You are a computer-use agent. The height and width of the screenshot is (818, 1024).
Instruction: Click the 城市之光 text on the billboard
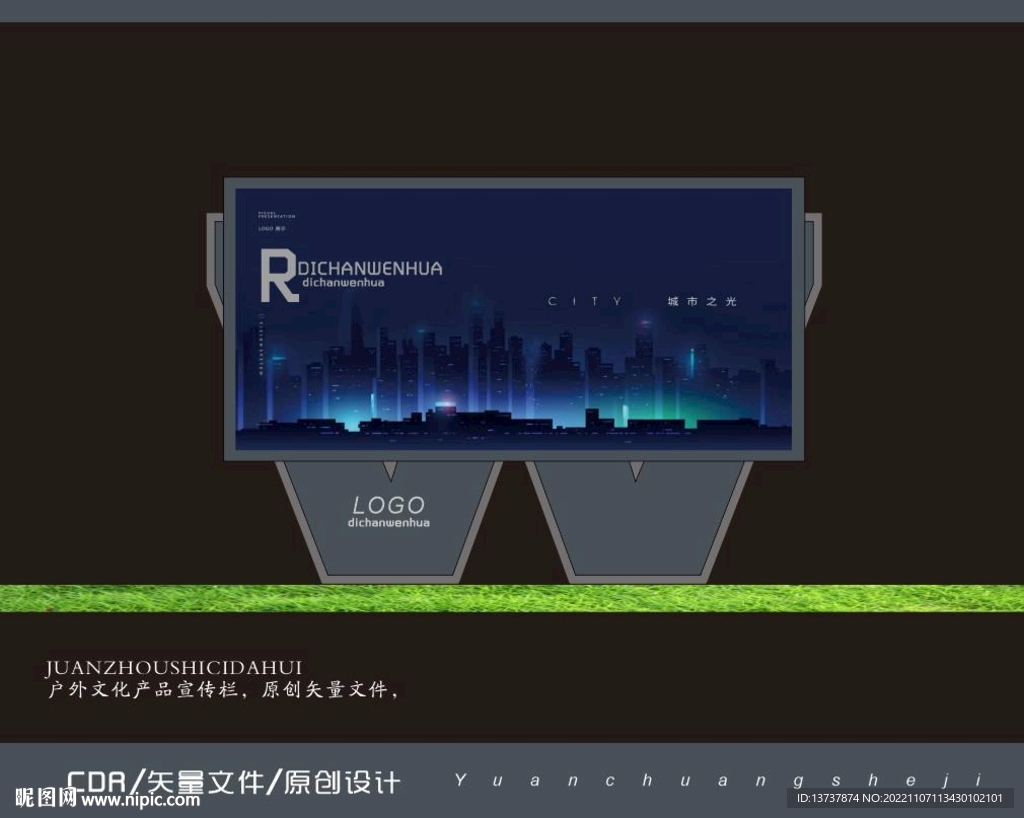tap(702, 302)
